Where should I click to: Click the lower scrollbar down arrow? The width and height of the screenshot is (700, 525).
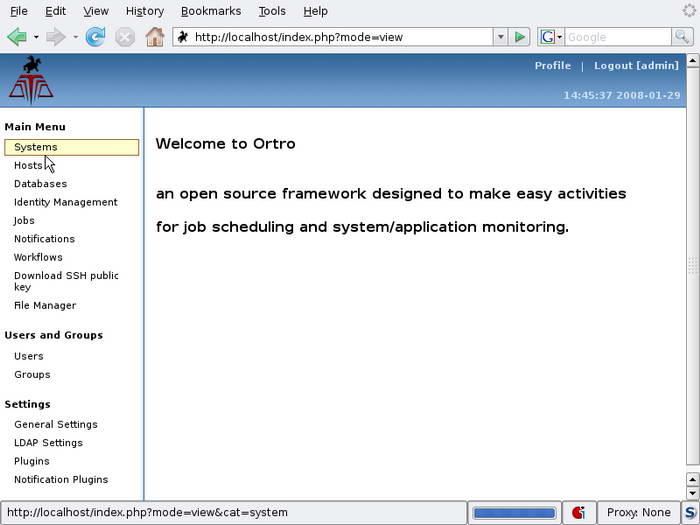tap(692, 493)
